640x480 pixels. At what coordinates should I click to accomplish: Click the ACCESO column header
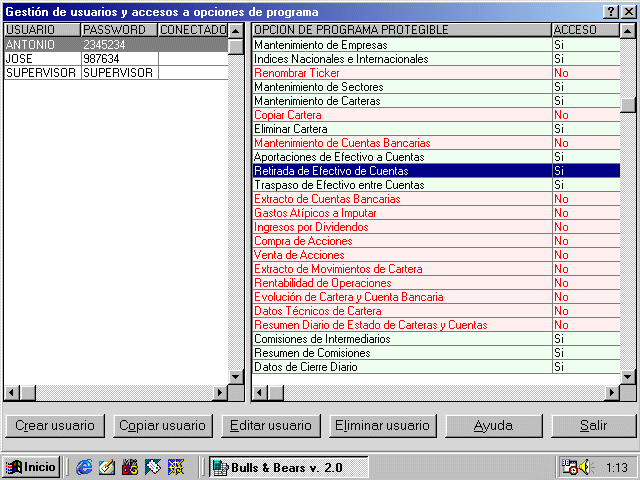point(586,30)
